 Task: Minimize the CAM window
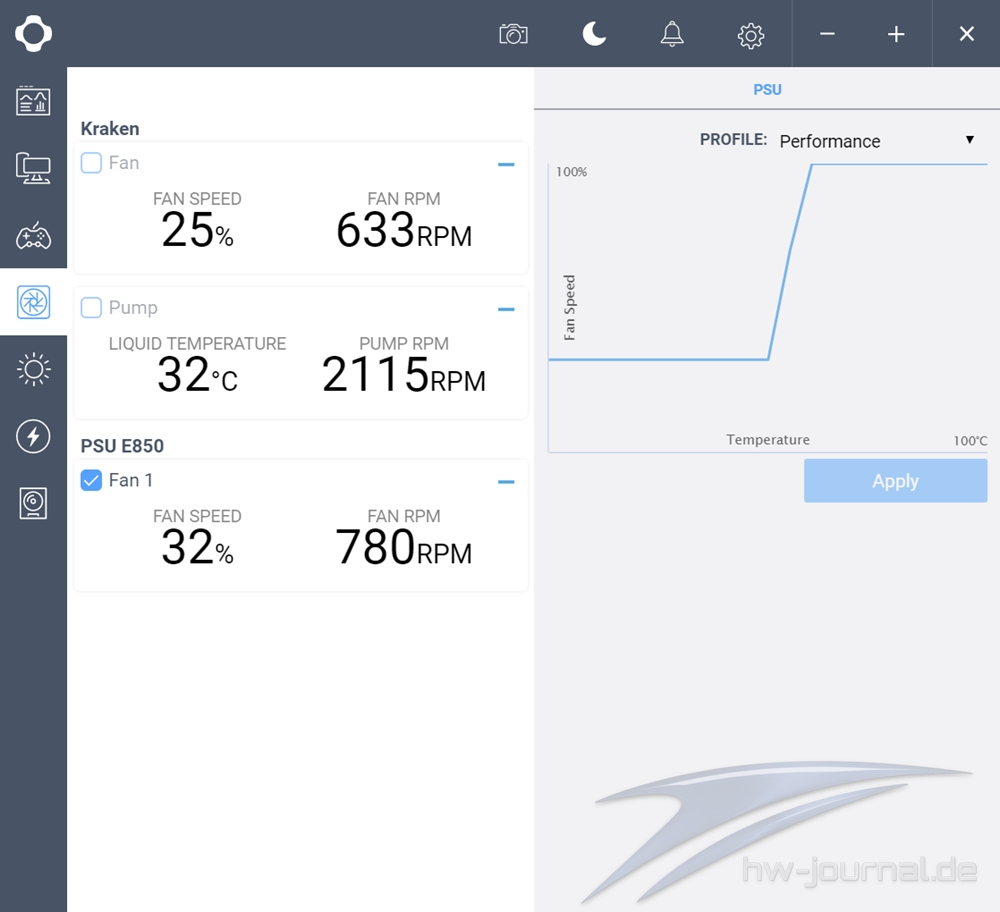tap(827, 34)
